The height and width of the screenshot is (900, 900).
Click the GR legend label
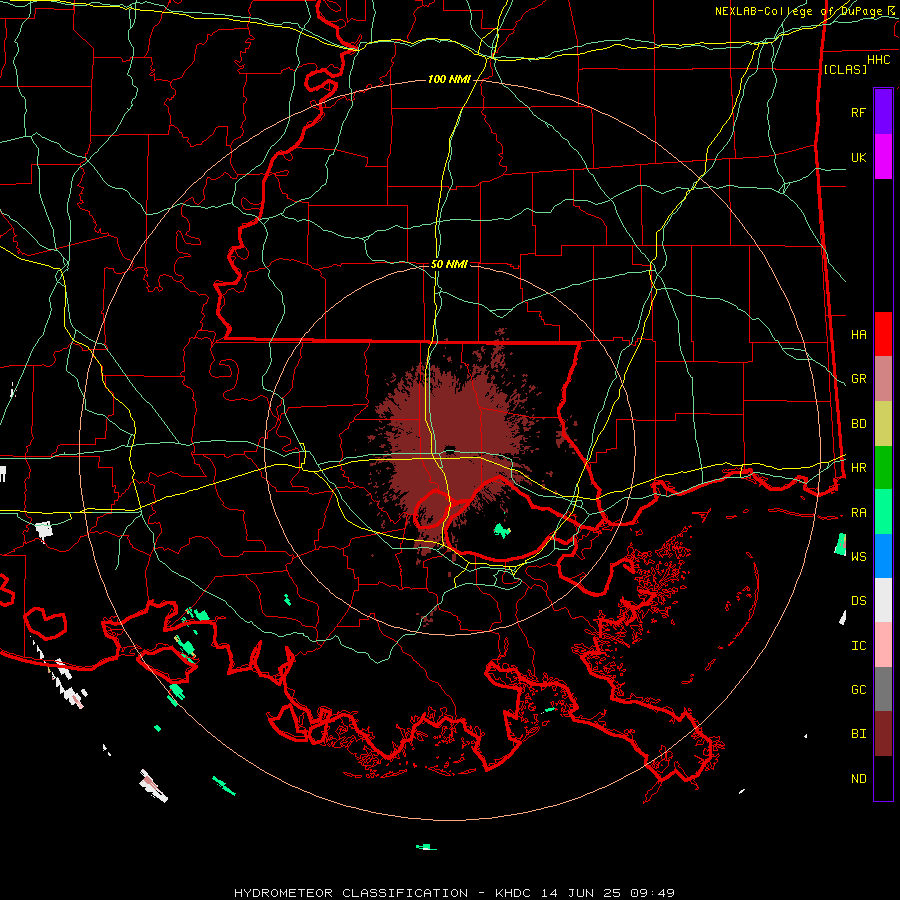pyautogui.click(x=858, y=379)
